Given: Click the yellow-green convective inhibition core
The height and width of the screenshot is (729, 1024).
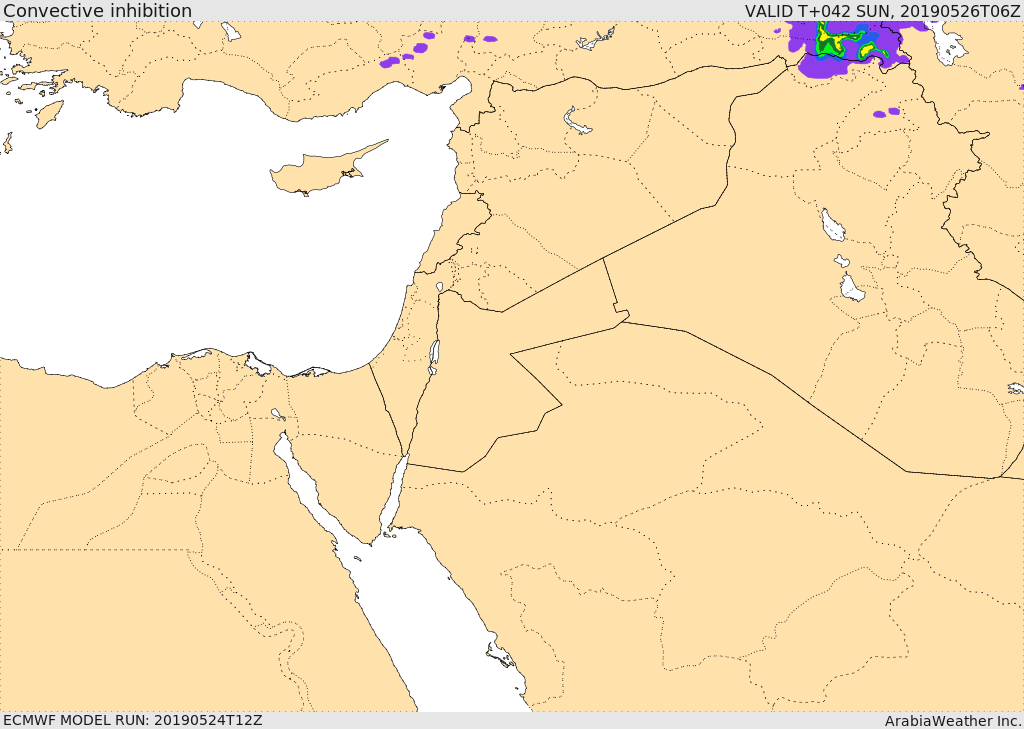Looking at the screenshot, I should tap(837, 40).
